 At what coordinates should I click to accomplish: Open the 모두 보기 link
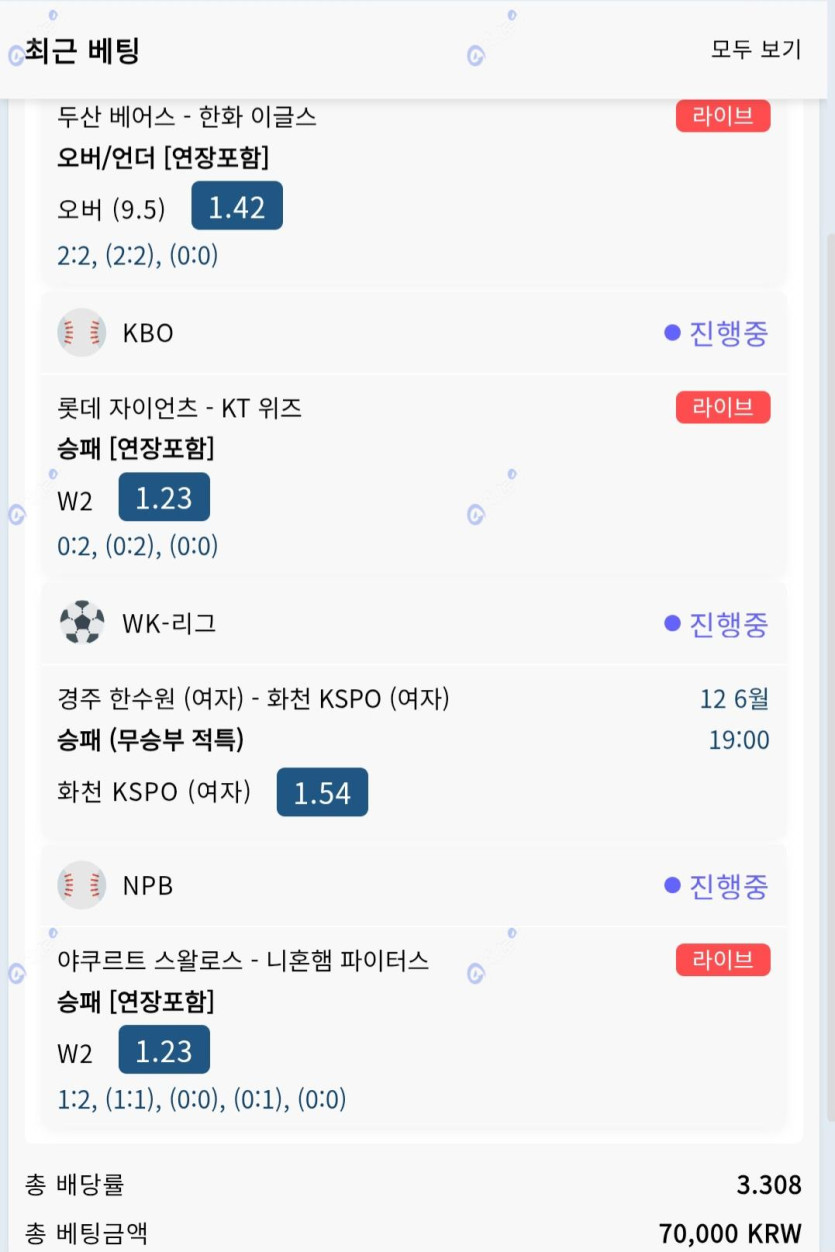point(756,49)
